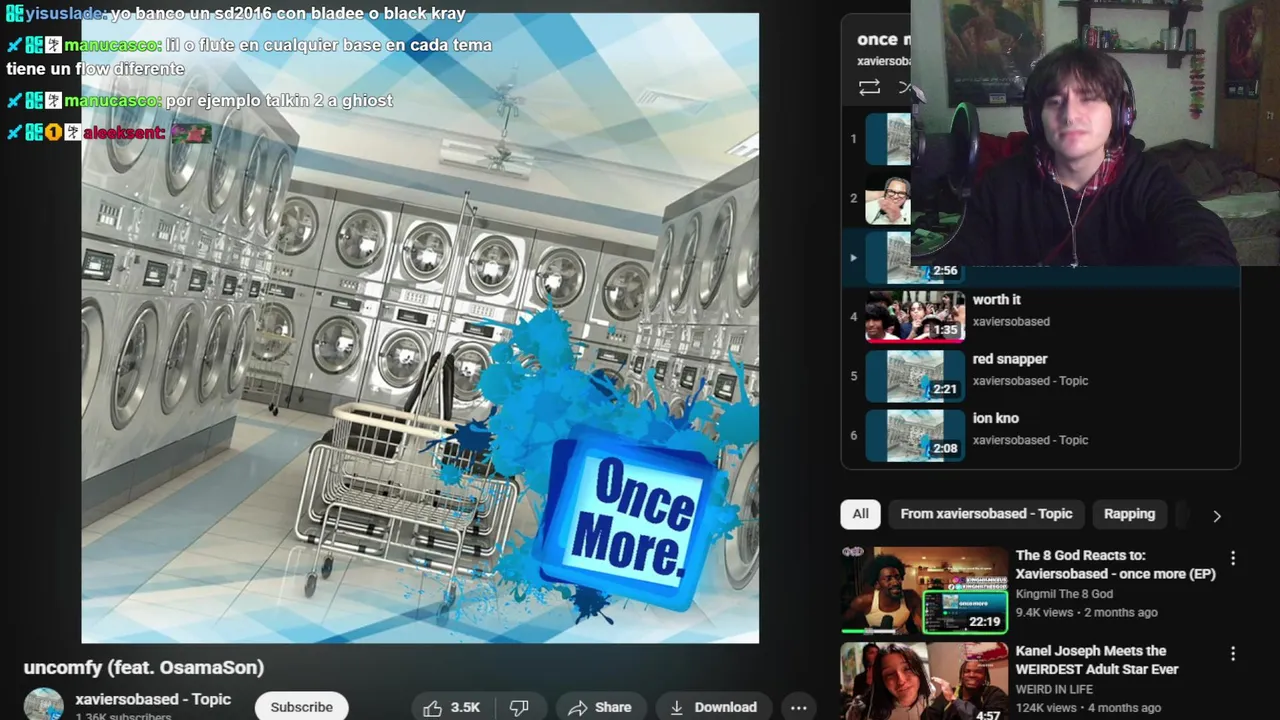Open the 'red snapper' playlist thumbnail
1280x720 pixels.
[x=915, y=375]
